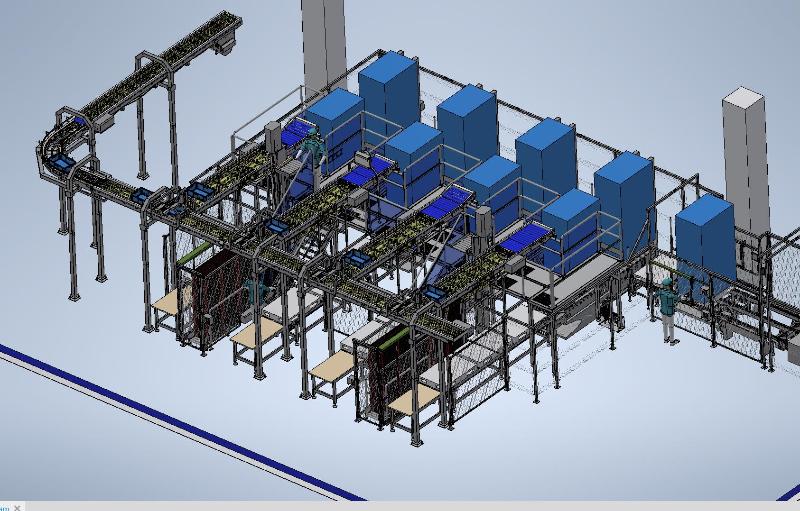Select the worker figure standing at far right

(667, 310)
